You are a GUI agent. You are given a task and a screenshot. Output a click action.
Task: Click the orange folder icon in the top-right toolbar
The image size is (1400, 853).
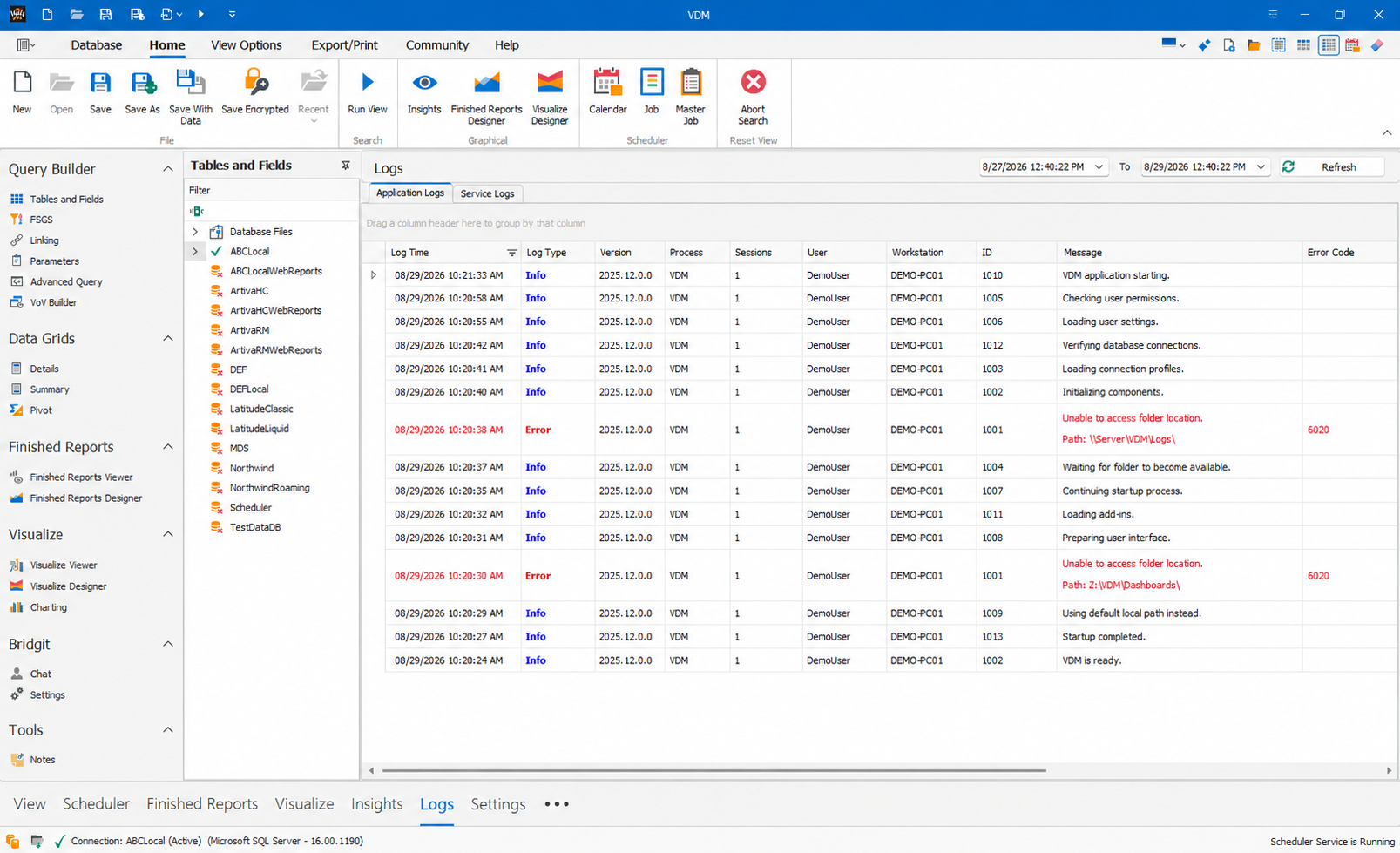coord(1254,45)
